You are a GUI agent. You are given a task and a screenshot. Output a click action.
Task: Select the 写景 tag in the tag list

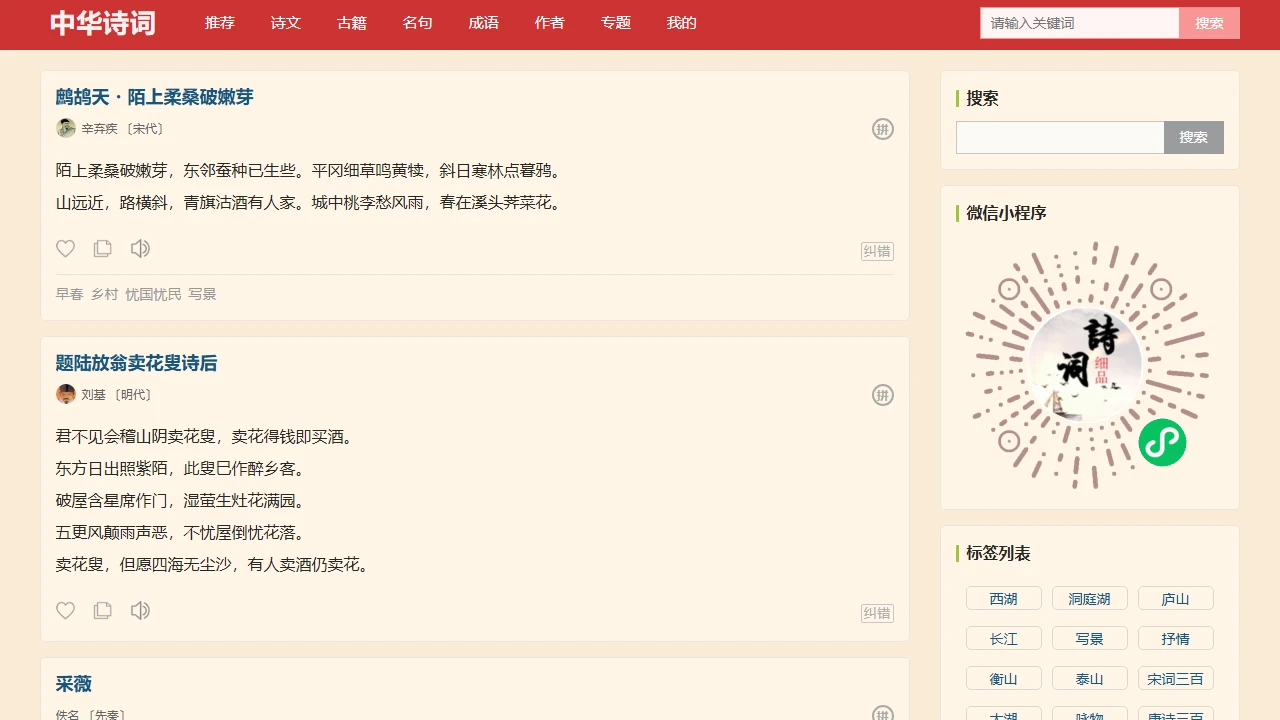[x=1089, y=638]
